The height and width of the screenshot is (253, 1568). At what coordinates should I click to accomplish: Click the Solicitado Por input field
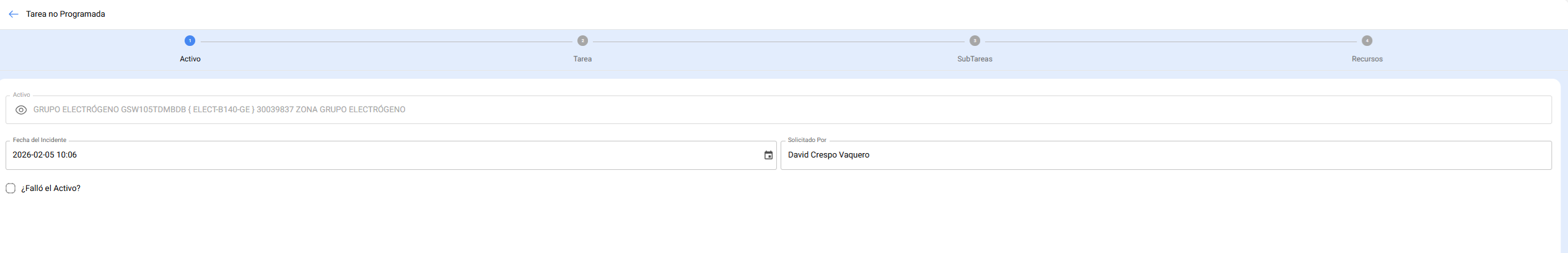pyautogui.click(x=1165, y=155)
